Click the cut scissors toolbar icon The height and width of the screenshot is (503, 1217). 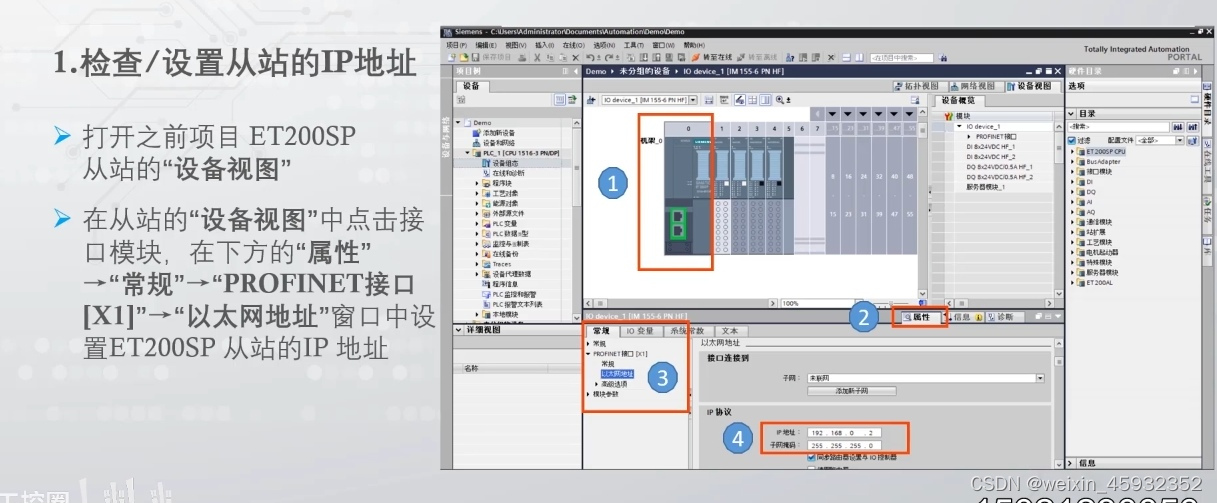click(537, 58)
